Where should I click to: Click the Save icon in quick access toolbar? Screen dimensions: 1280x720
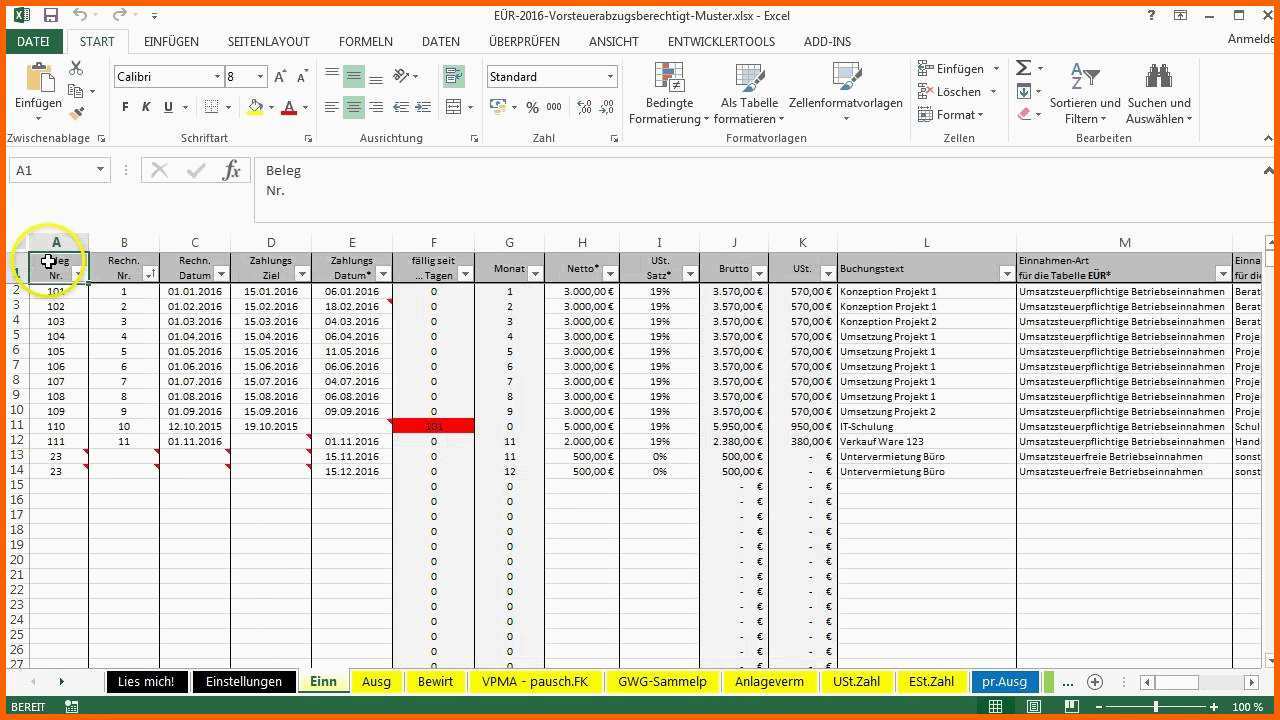point(50,15)
